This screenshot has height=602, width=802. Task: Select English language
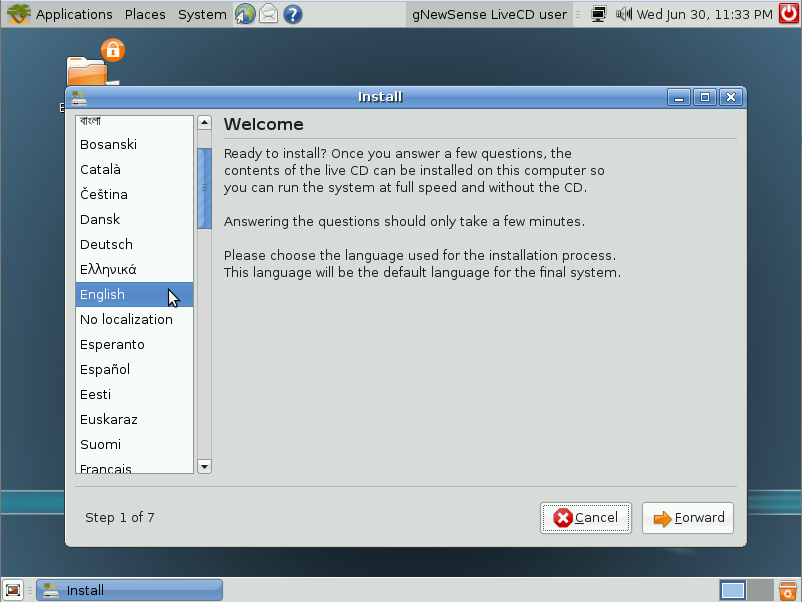click(x=135, y=295)
